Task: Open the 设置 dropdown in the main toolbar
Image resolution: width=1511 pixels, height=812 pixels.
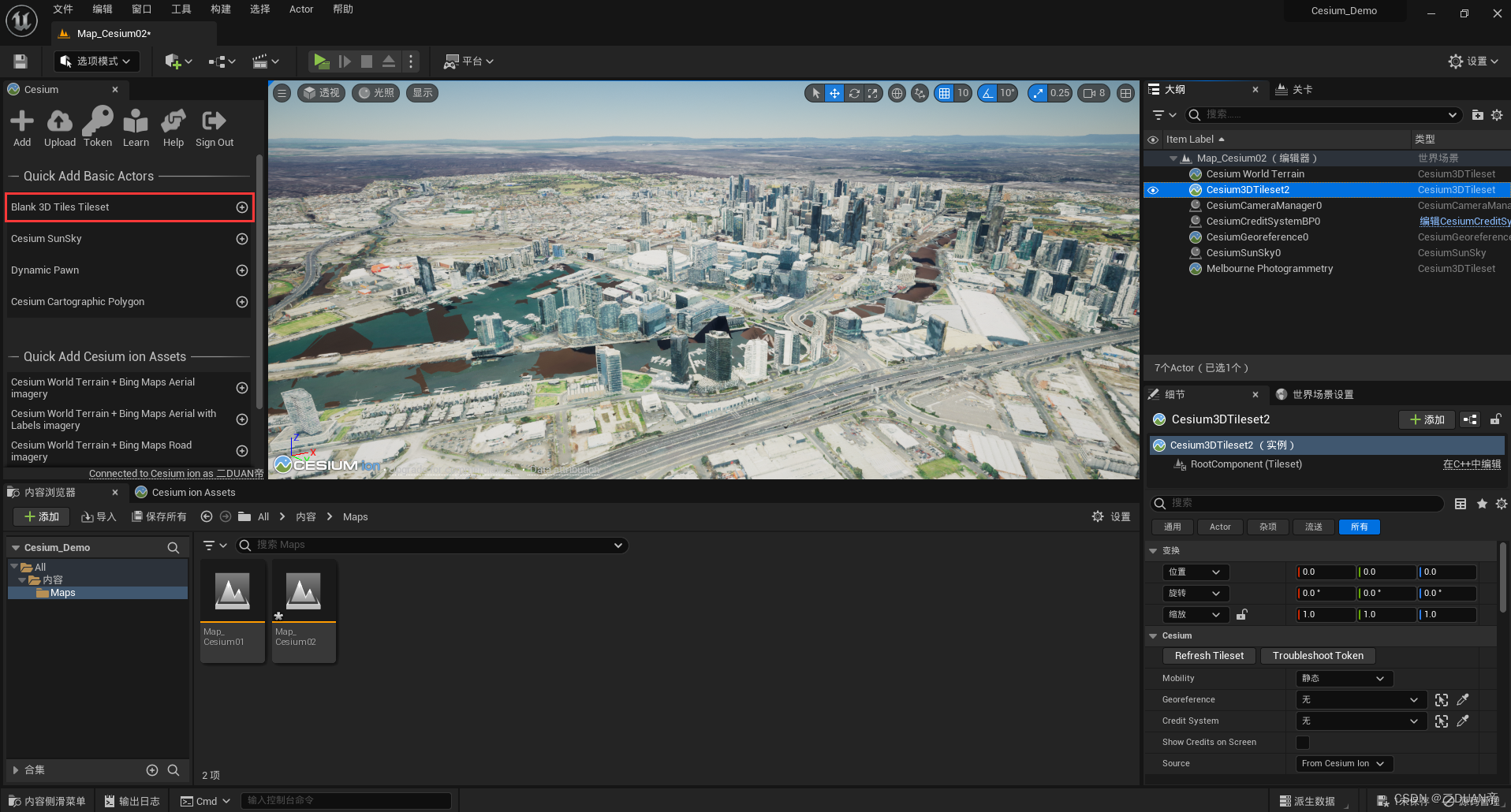Action: 1473,61
